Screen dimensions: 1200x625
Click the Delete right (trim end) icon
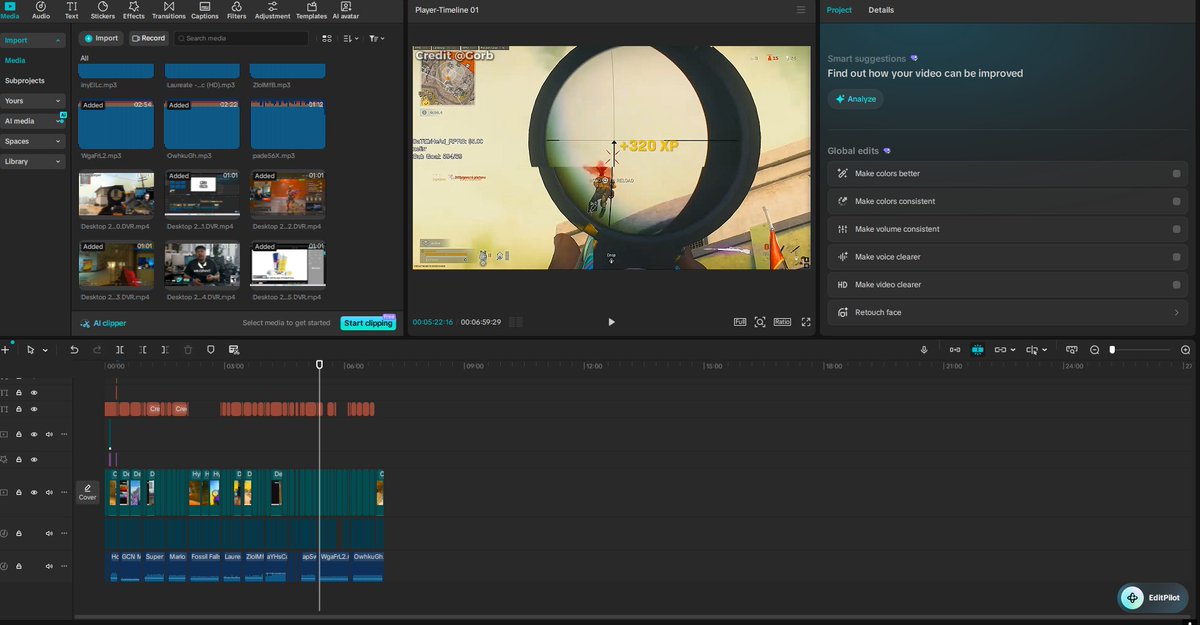pyautogui.click(x=165, y=350)
